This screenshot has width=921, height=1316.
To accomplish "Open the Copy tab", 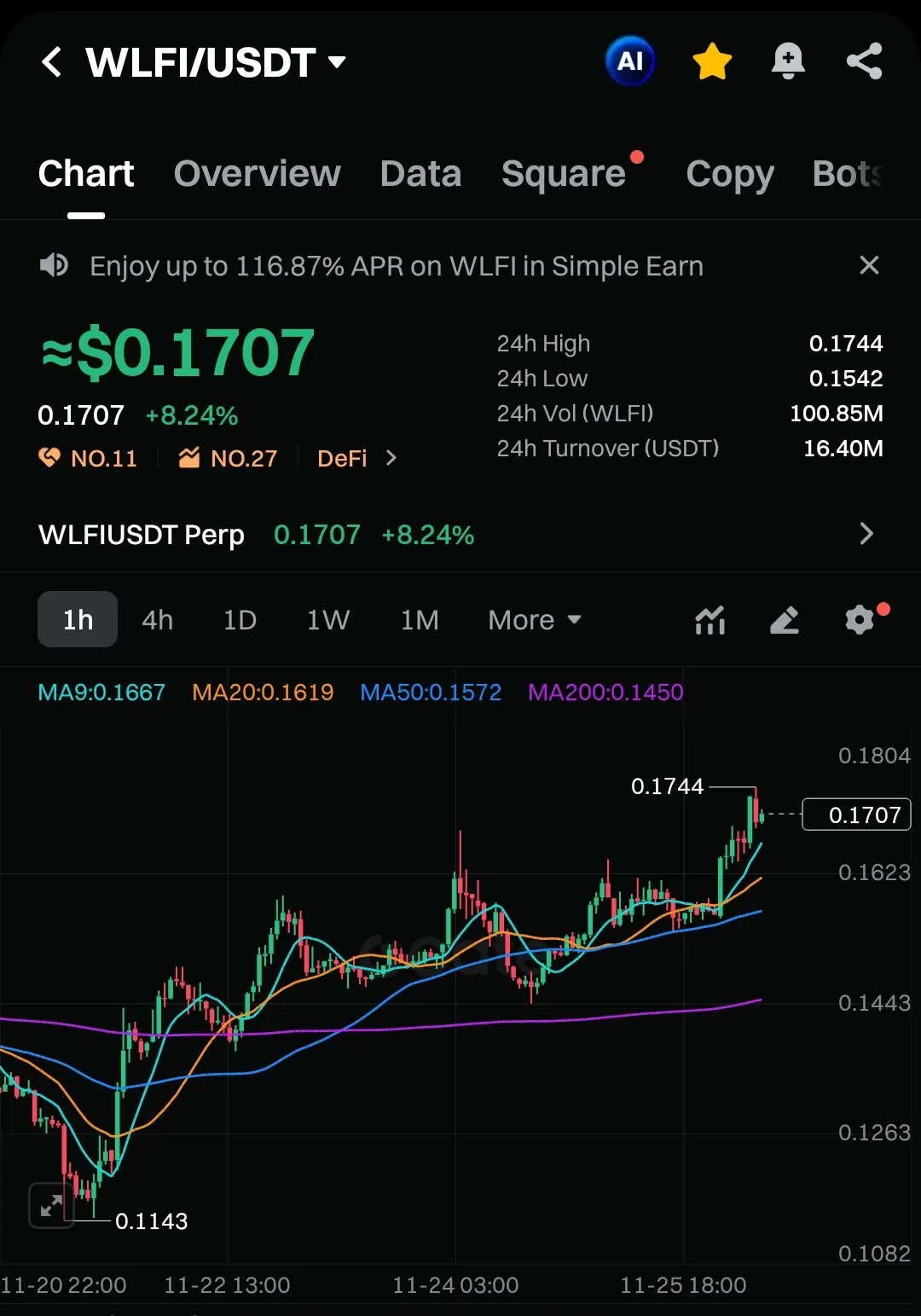I will pos(730,174).
